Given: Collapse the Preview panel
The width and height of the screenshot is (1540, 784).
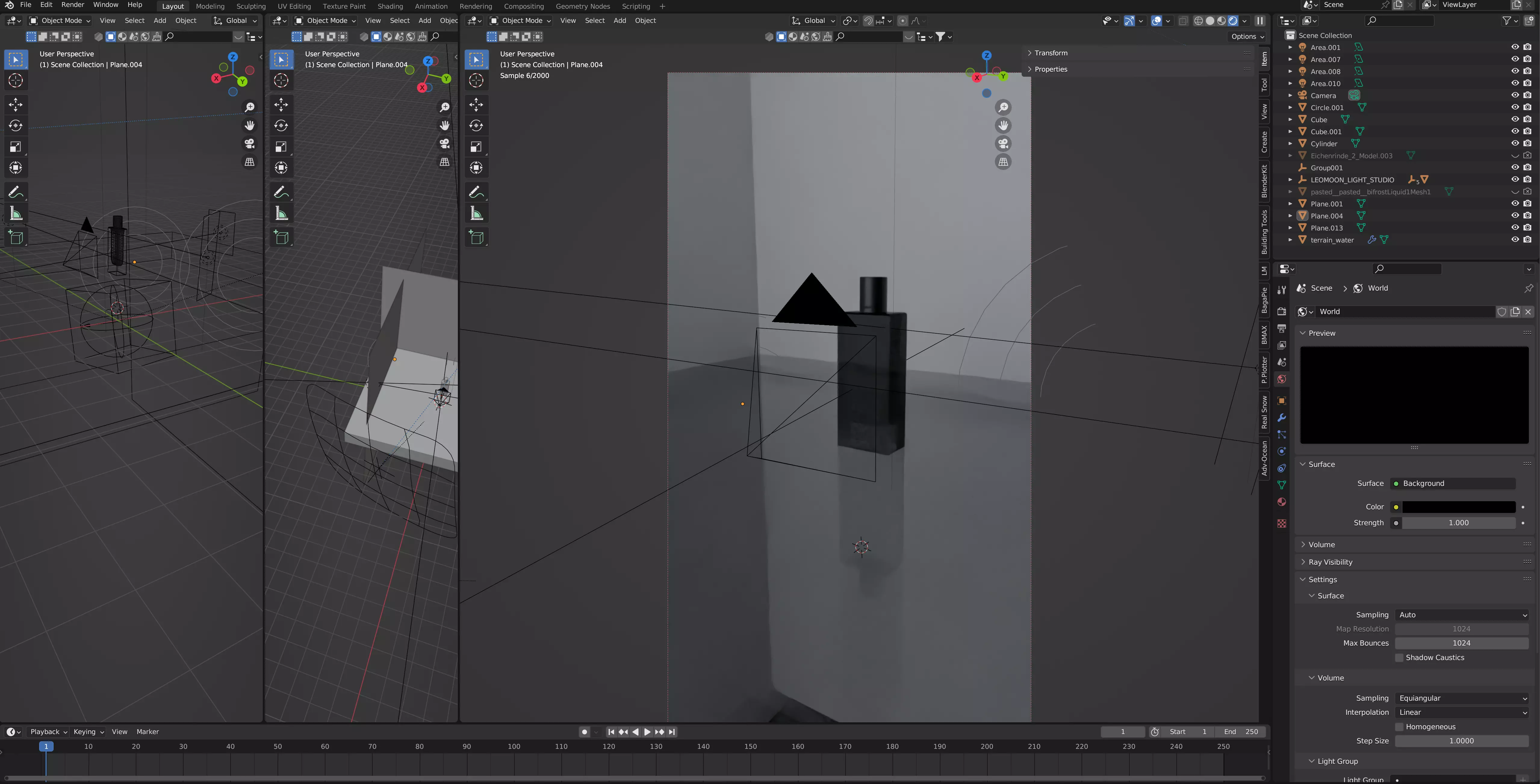Looking at the screenshot, I should pos(1321,333).
